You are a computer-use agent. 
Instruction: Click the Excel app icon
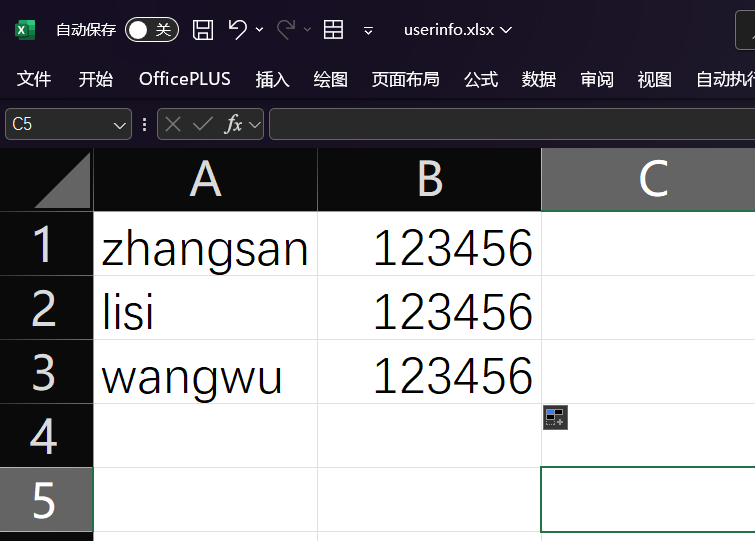pos(25,30)
